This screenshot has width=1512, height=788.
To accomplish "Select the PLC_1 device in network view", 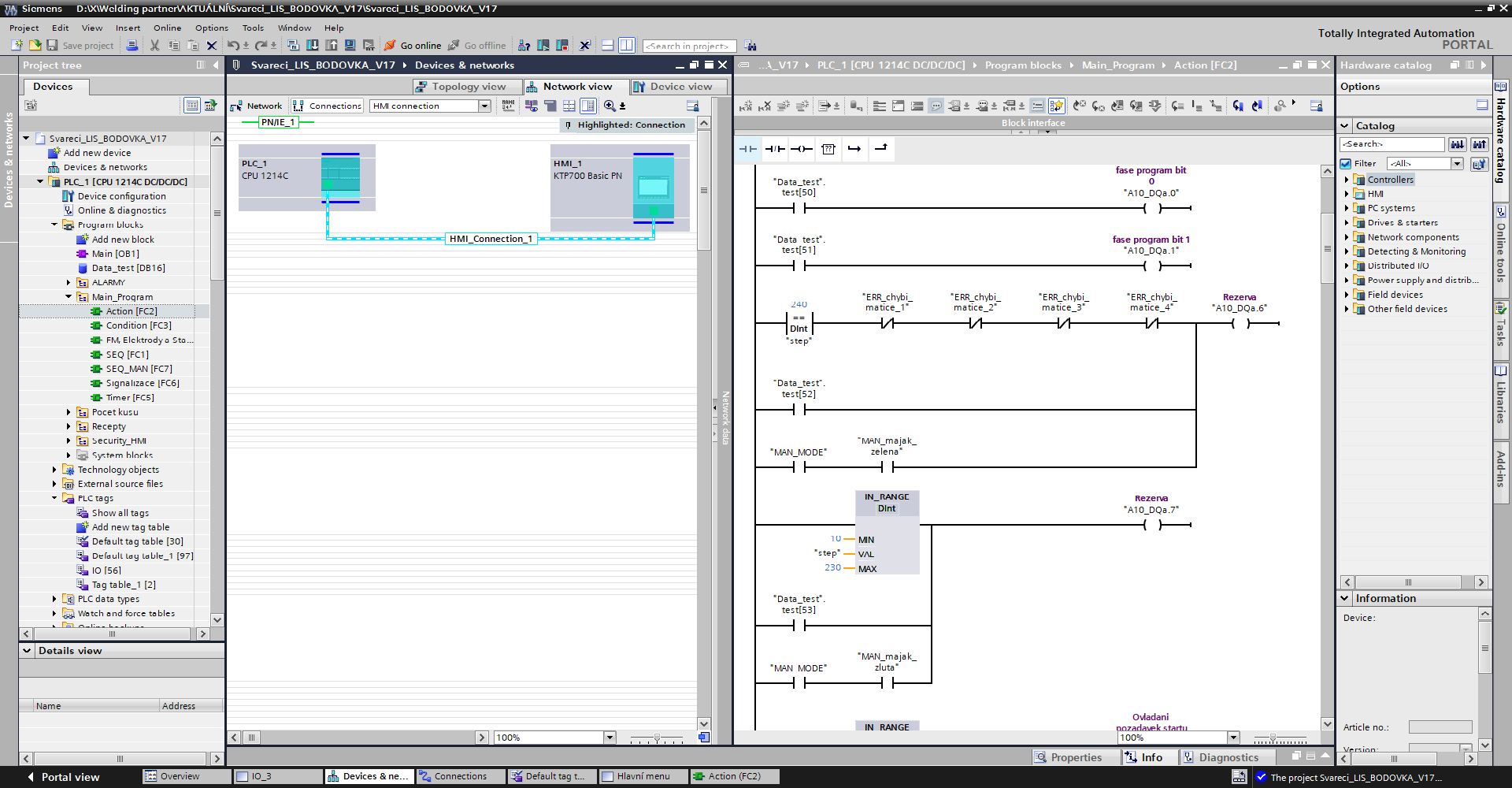I will point(307,177).
